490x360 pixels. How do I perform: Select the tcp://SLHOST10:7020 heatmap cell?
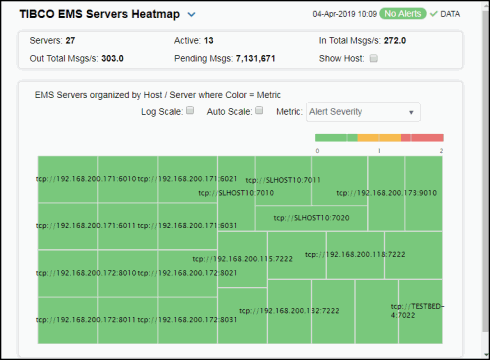(x=311, y=218)
